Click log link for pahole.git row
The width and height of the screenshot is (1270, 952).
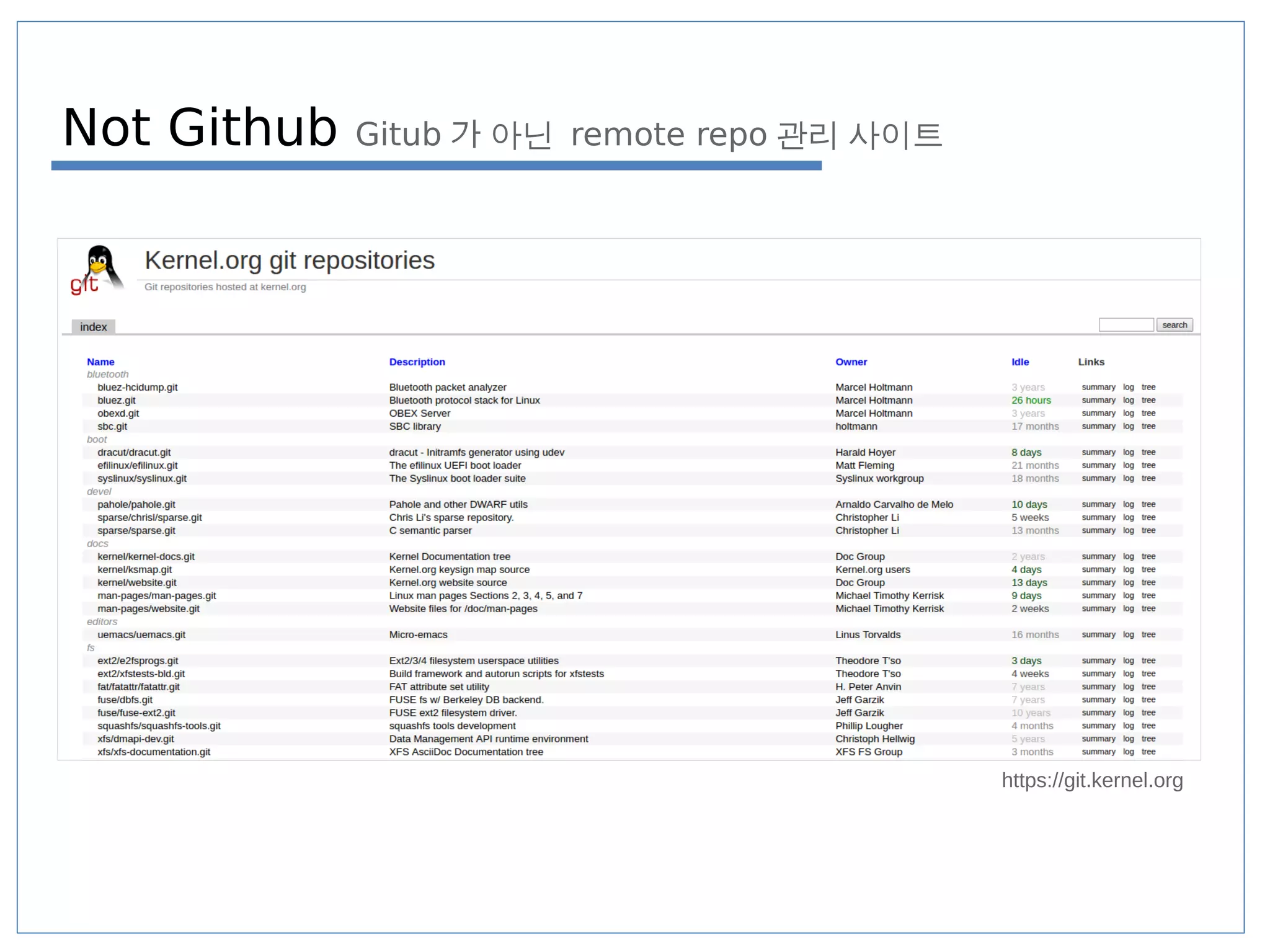(x=1128, y=505)
